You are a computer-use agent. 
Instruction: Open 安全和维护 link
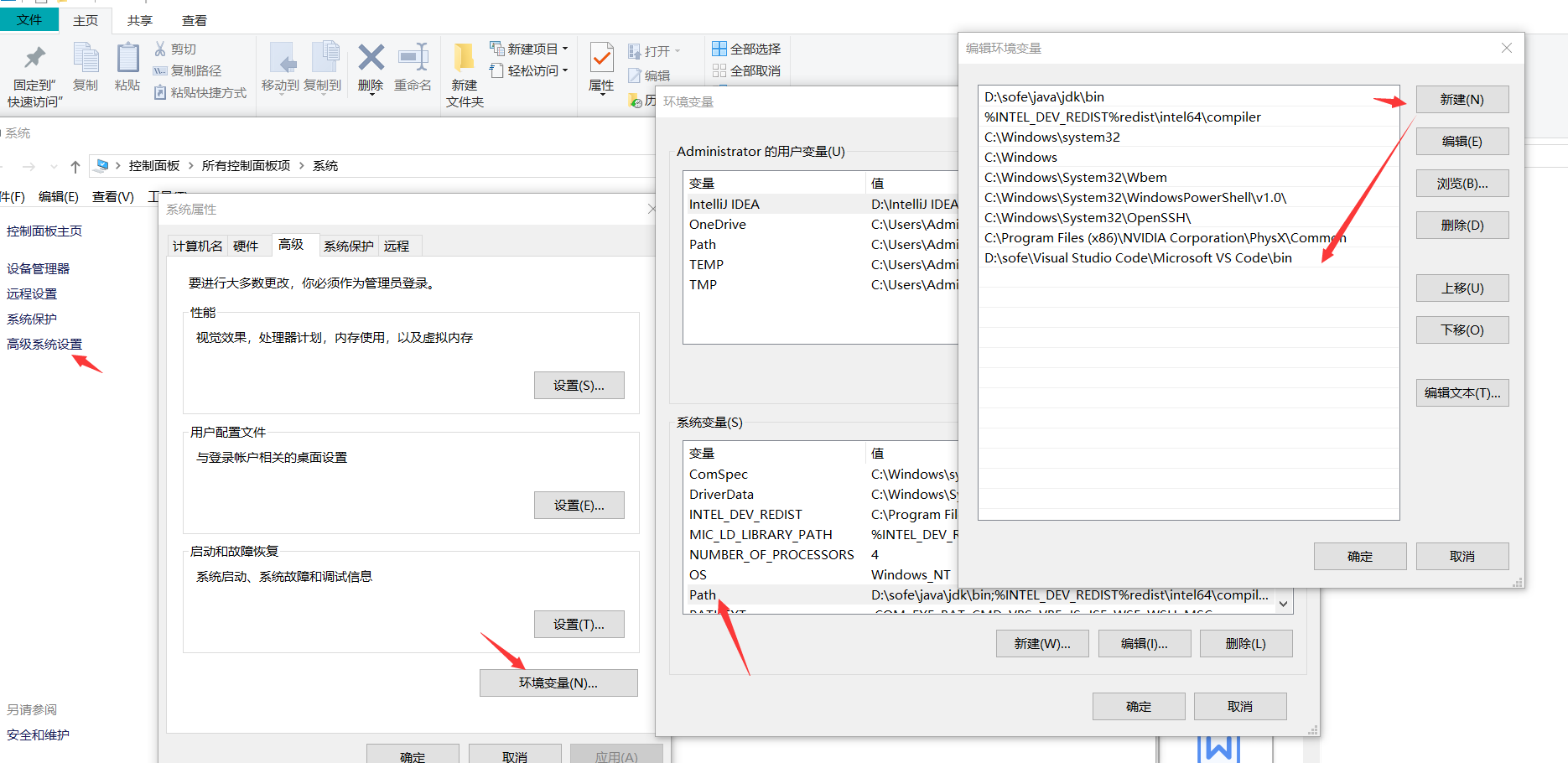coord(39,735)
